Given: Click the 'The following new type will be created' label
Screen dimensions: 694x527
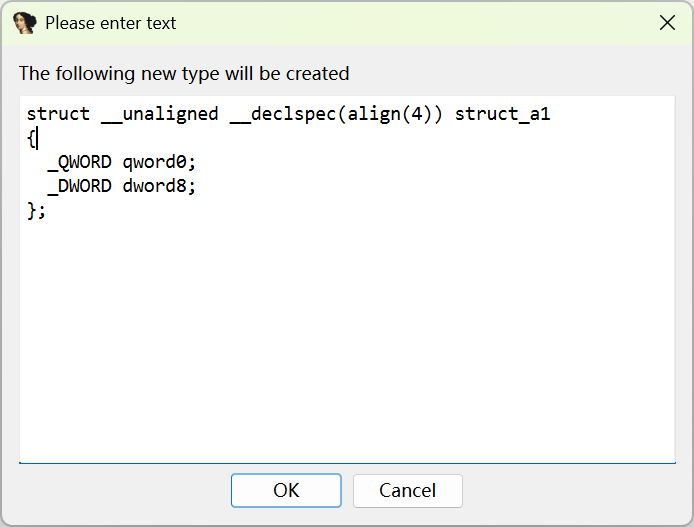Looking at the screenshot, I should [x=184, y=73].
